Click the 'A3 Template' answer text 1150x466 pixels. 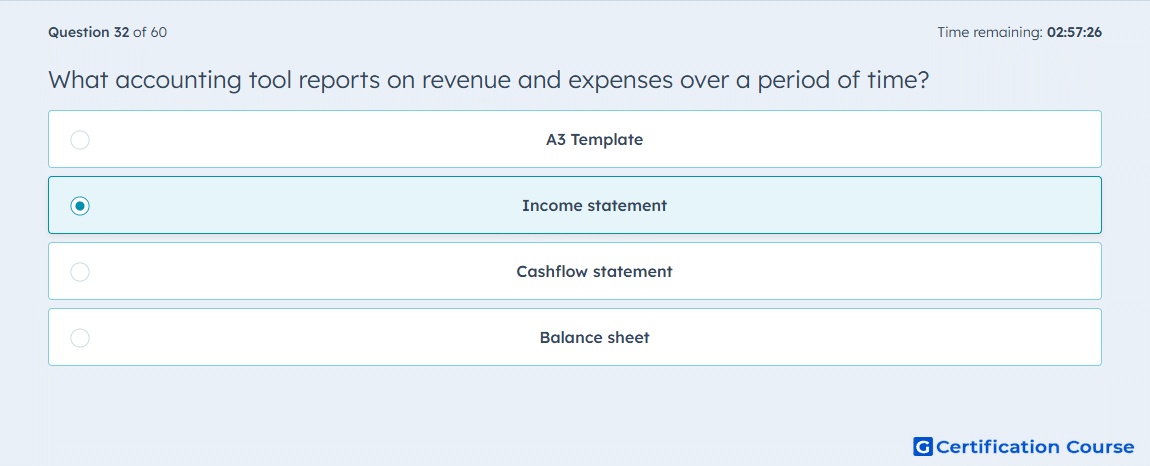pos(594,139)
